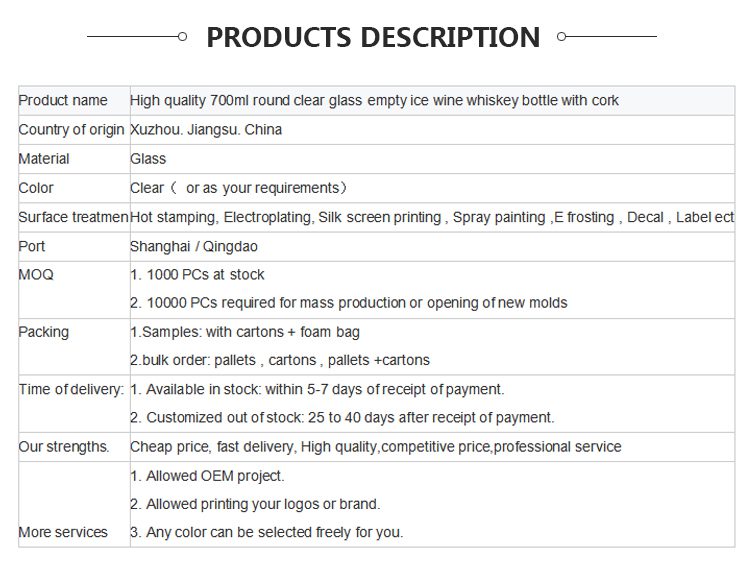Click the More services label cell

[63, 532]
